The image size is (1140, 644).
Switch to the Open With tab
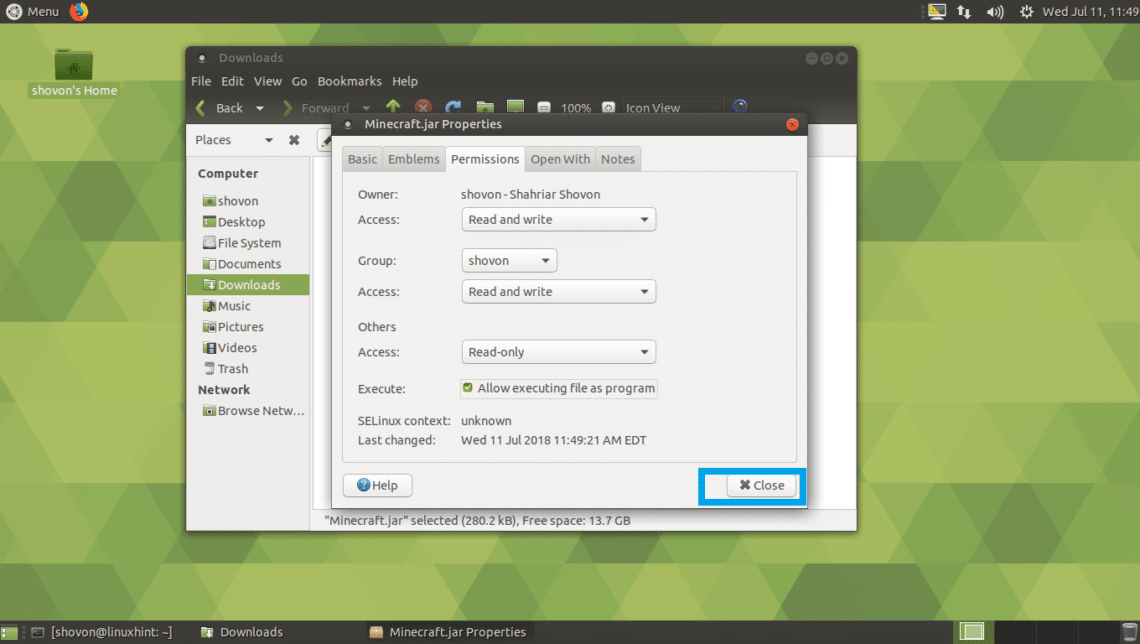[x=560, y=159]
